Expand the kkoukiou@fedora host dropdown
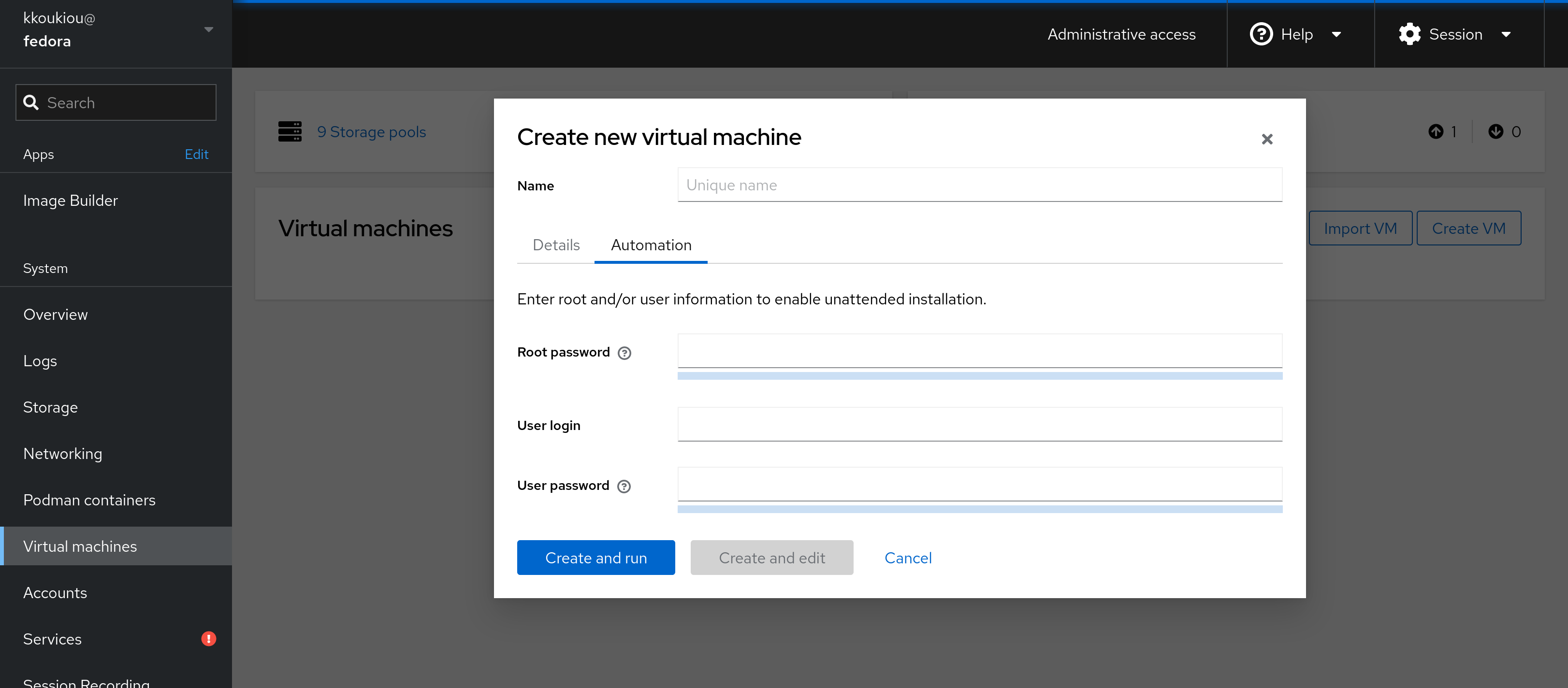 click(x=209, y=29)
